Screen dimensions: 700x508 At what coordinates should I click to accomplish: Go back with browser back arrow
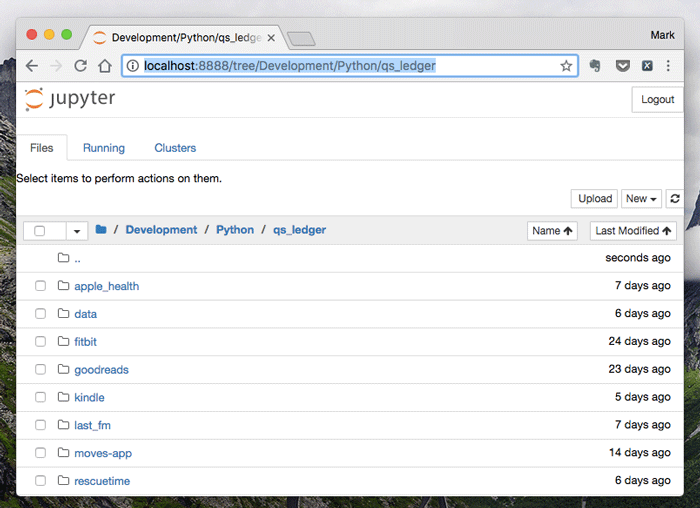tap(32, 66)
